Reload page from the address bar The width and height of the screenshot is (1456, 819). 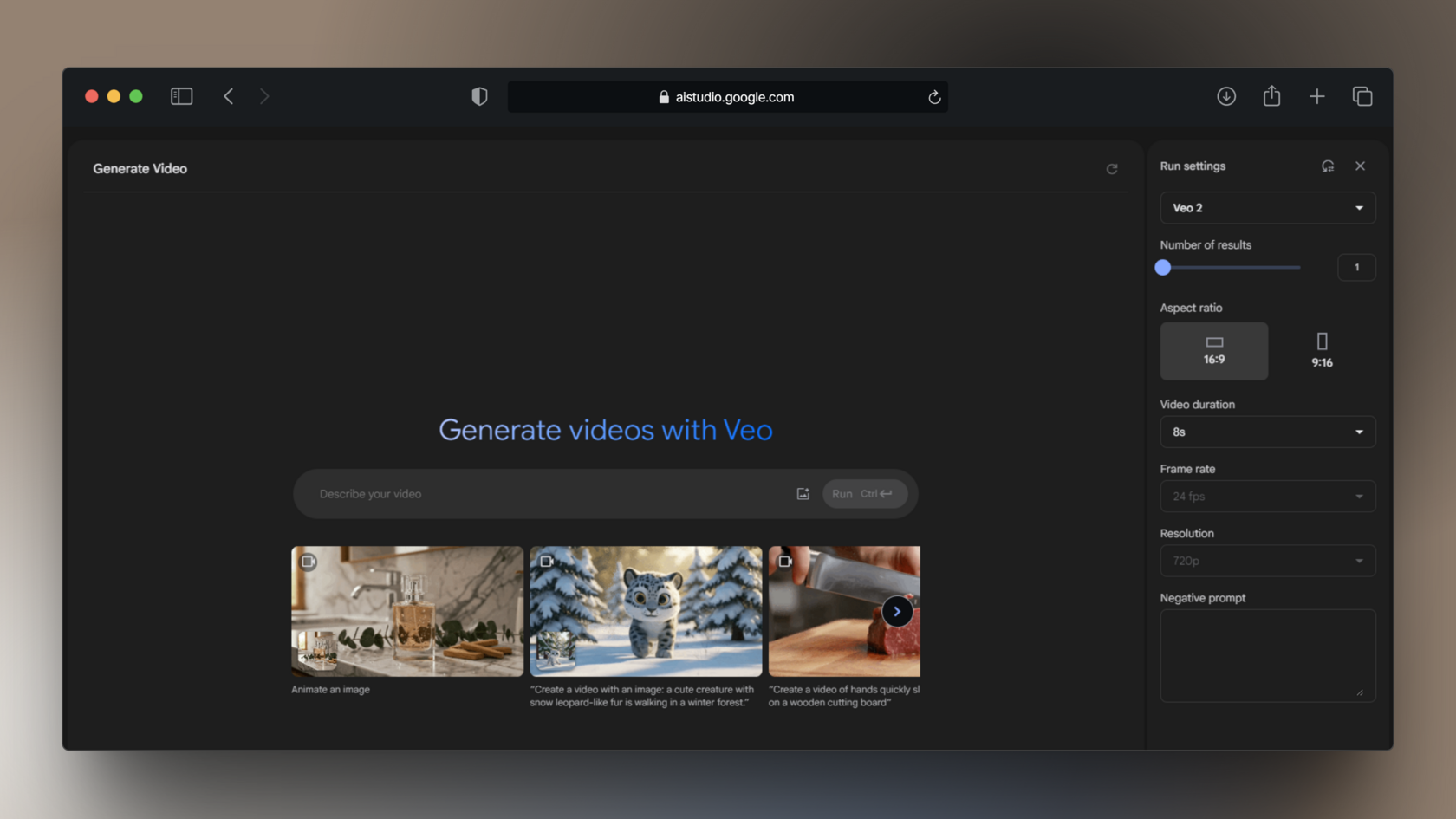pos(934,97)
